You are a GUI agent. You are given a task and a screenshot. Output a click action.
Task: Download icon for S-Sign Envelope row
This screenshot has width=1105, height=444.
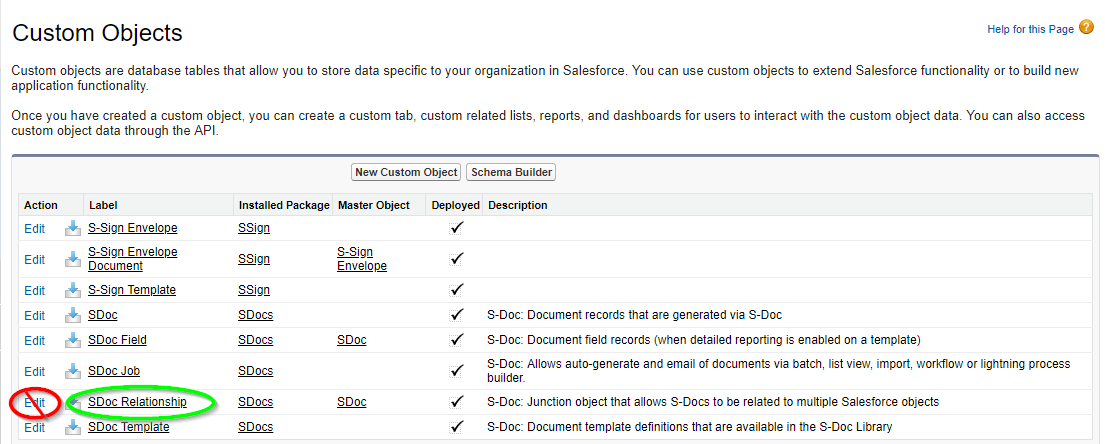(73, 228)
